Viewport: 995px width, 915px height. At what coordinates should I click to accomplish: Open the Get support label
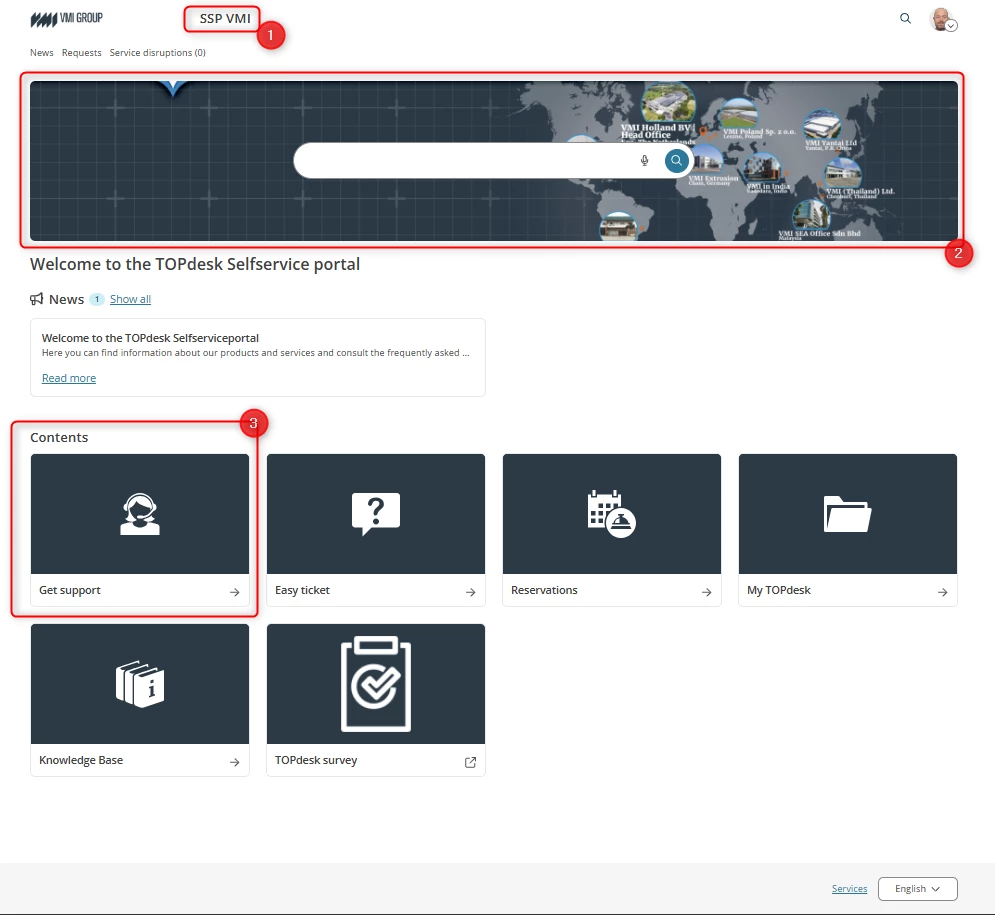pyautogui.click(x=70, y=590)
